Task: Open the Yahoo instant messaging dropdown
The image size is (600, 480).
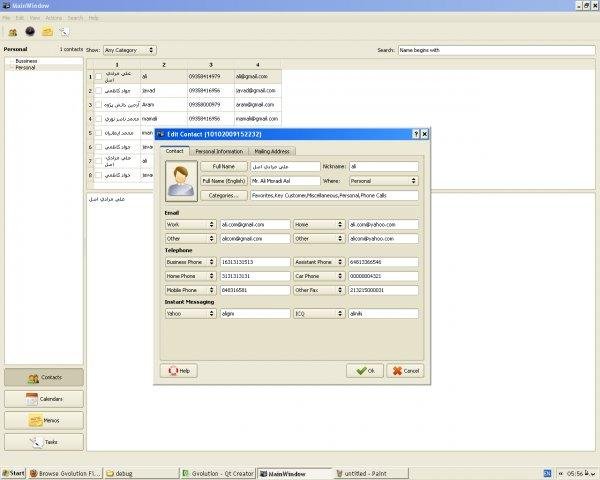Action: click(x=190, y=313)
